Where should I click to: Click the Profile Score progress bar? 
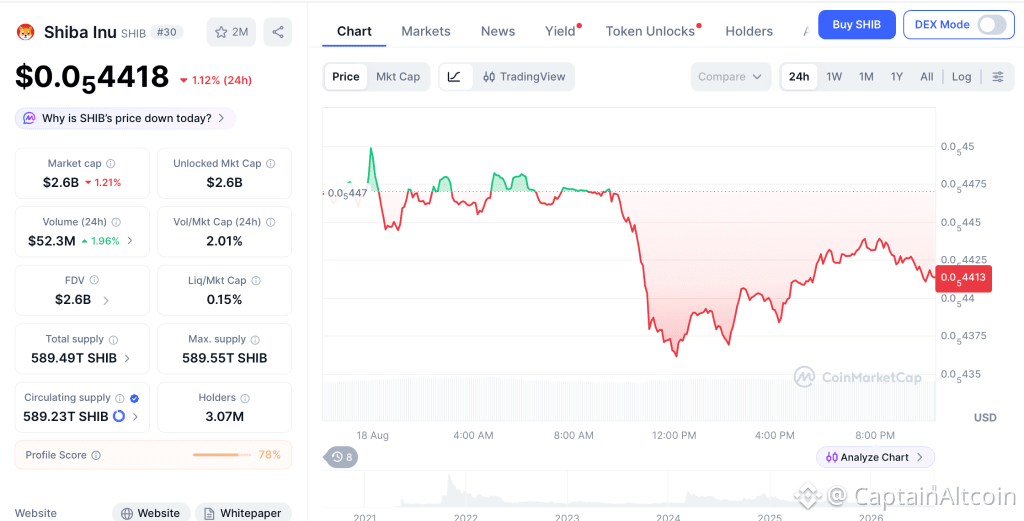pos(221,455)
